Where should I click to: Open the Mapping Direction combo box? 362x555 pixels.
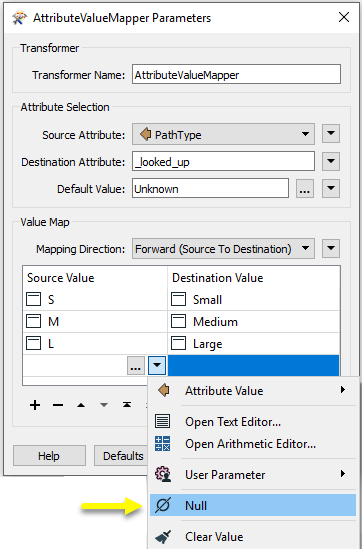click(223, 249)
